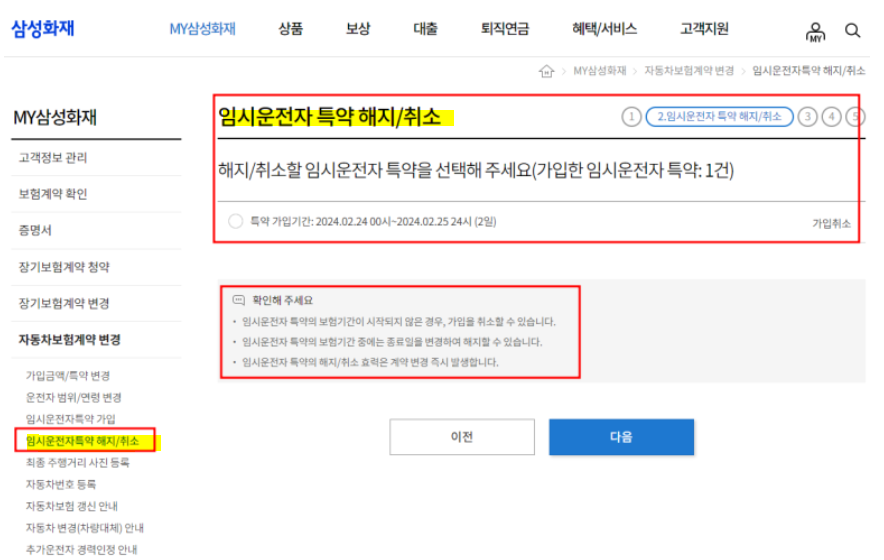Image resolution: width=884 pixels, height=560 pixels.
Task: Click the 가입취소 label on the 특약 row
Action: [x=831, y=223]
